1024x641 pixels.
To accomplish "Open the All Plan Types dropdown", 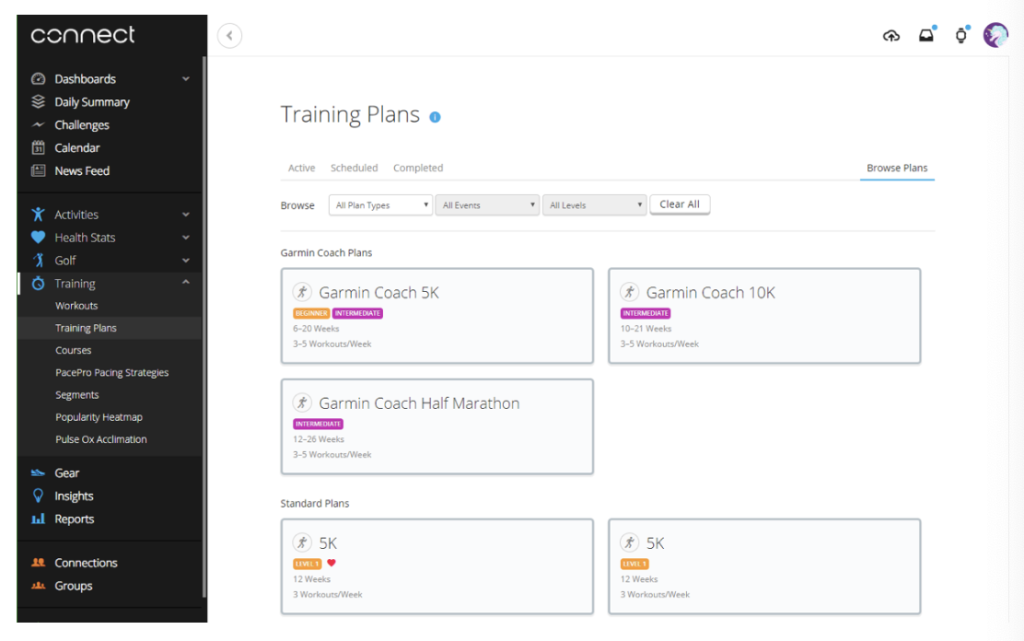I will pos(380,205).
